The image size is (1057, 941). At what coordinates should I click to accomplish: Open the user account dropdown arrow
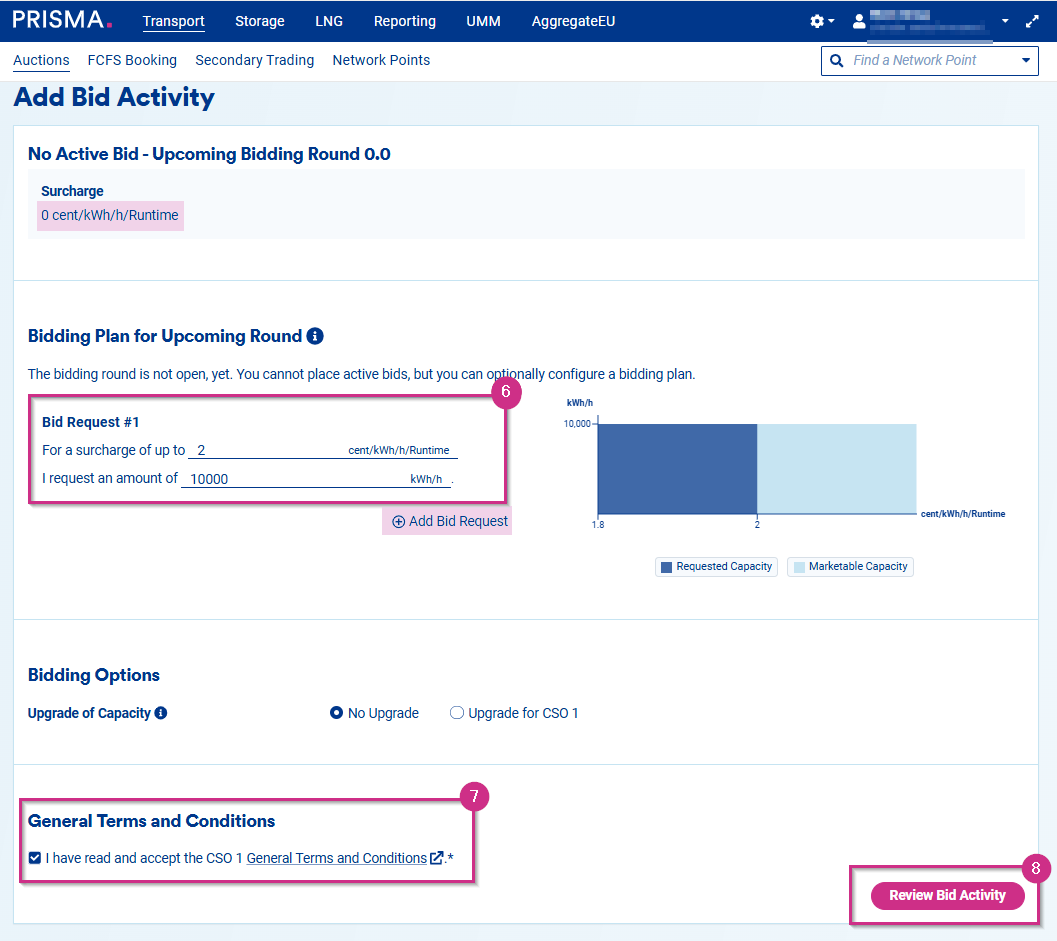point(1005,21)
